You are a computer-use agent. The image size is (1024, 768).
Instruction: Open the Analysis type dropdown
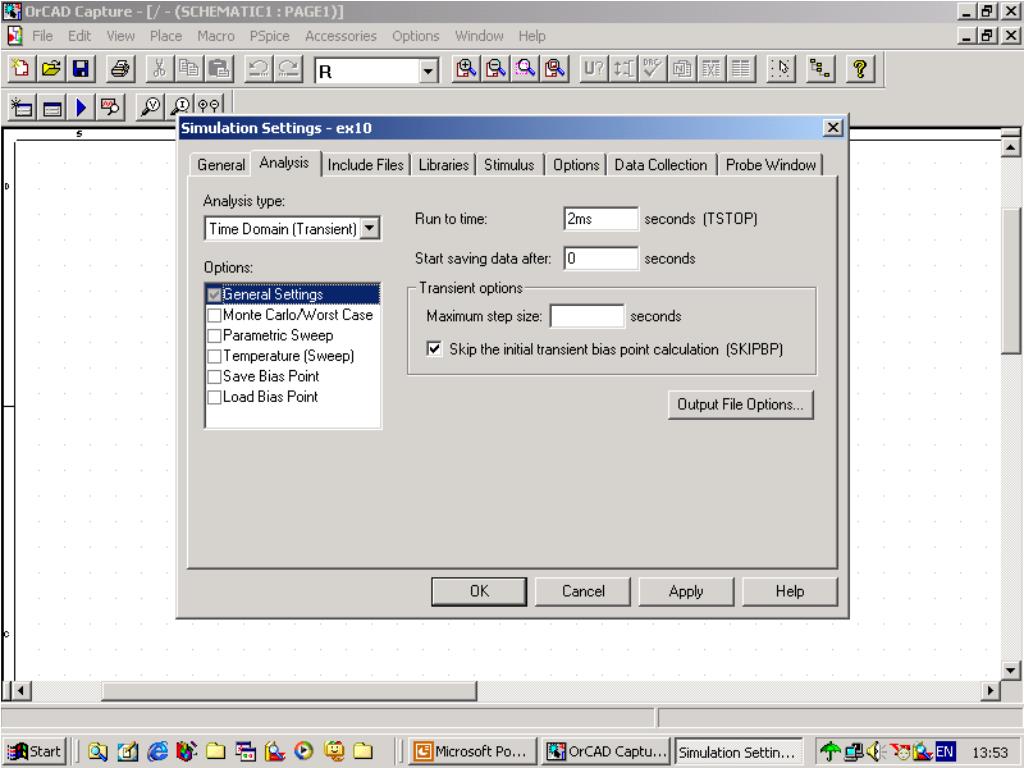[370, 229]
